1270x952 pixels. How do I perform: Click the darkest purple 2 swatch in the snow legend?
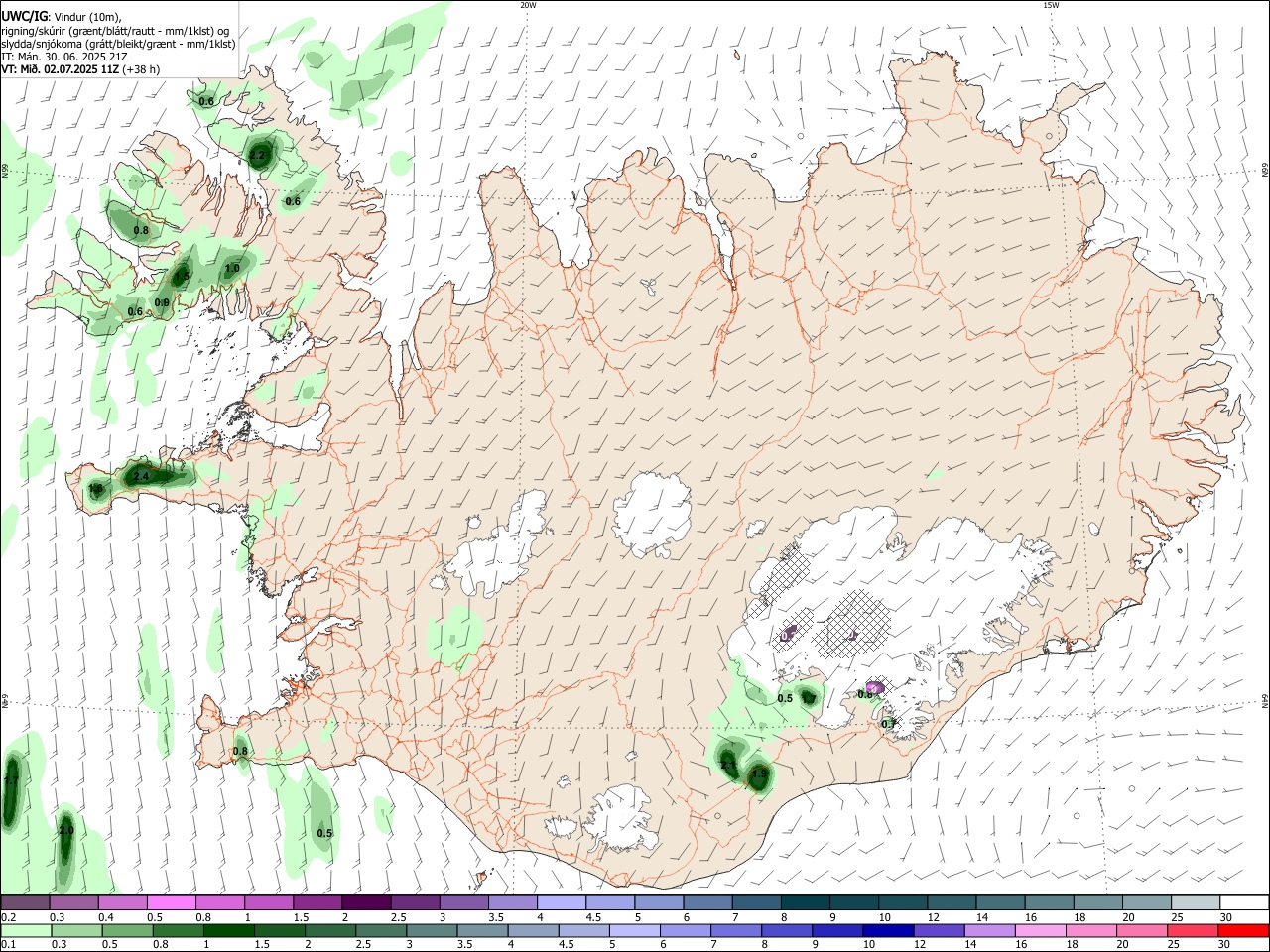(x=365, y=903)
